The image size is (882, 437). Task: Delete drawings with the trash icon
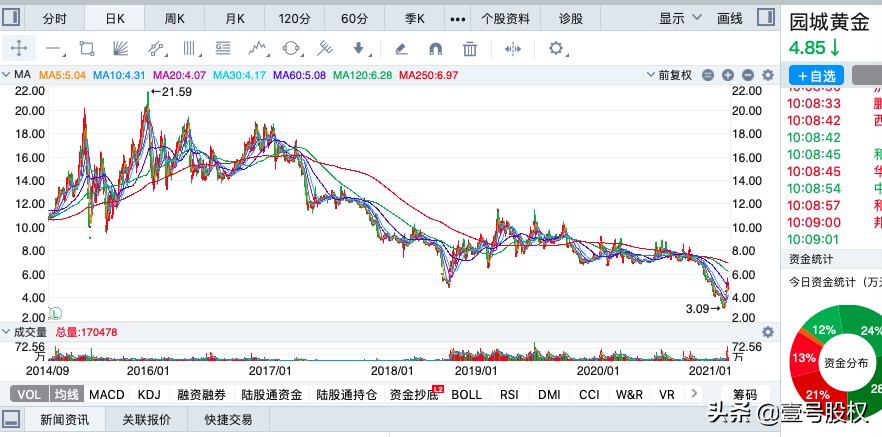pyautogui.click(x=469, y=48)
